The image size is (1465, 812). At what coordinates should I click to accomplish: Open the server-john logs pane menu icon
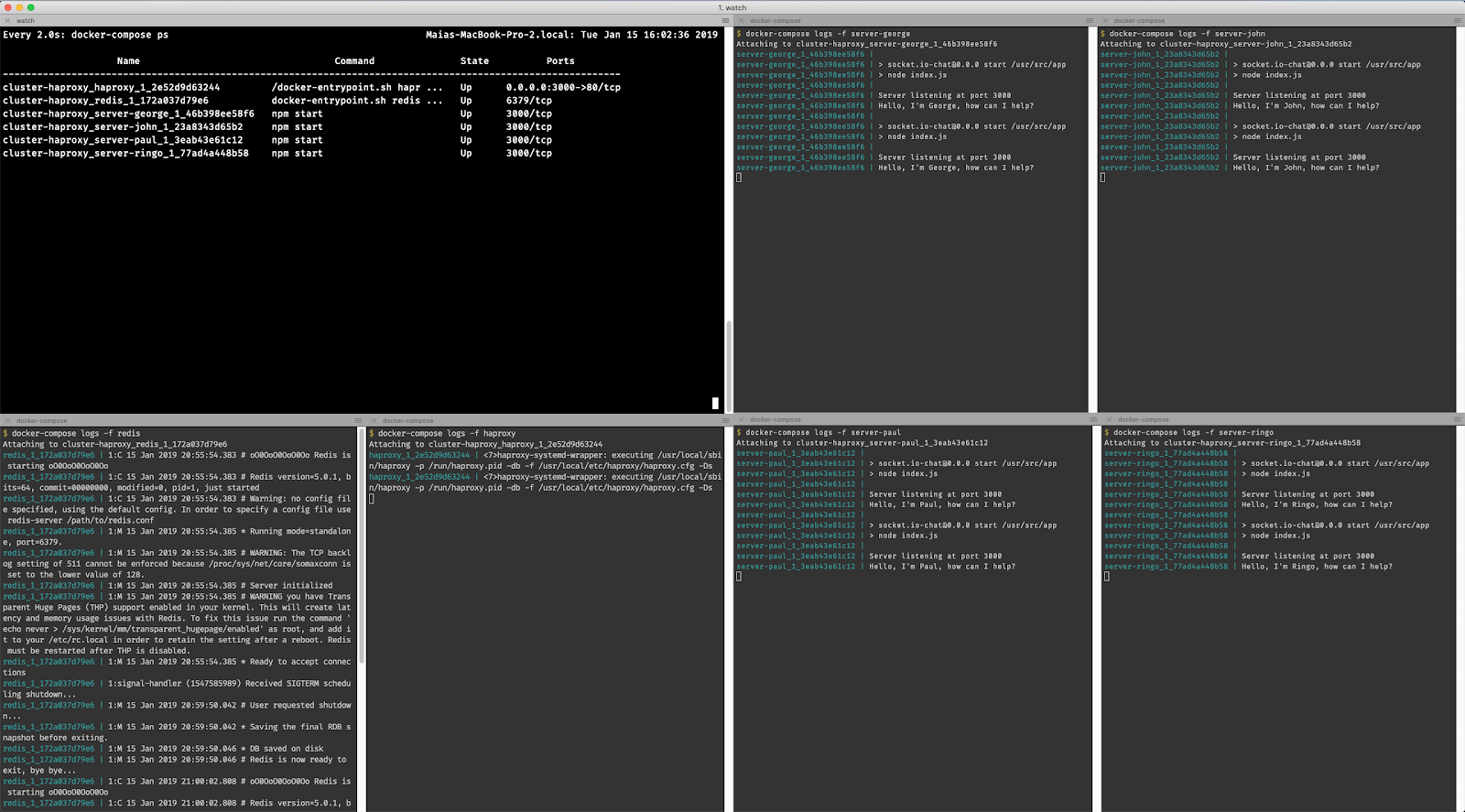[x=1458, y=20]
